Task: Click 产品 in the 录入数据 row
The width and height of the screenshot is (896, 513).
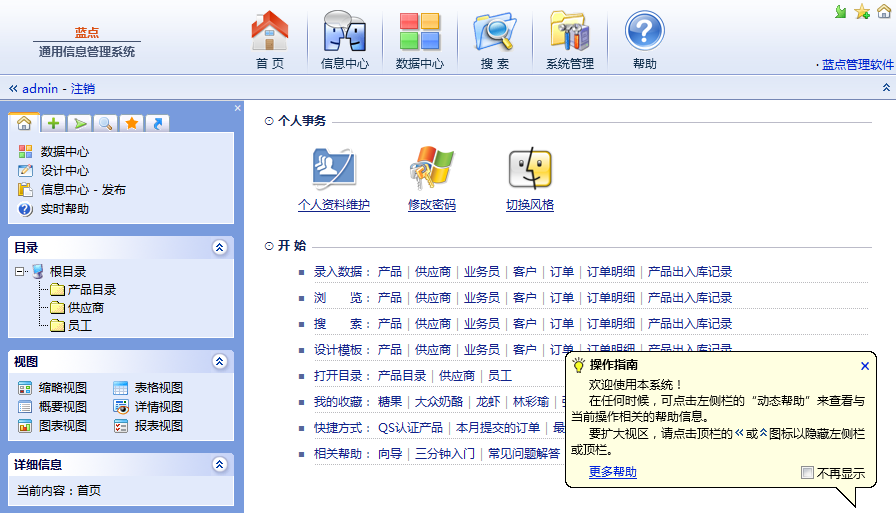Action: click(x=390, y=271)
